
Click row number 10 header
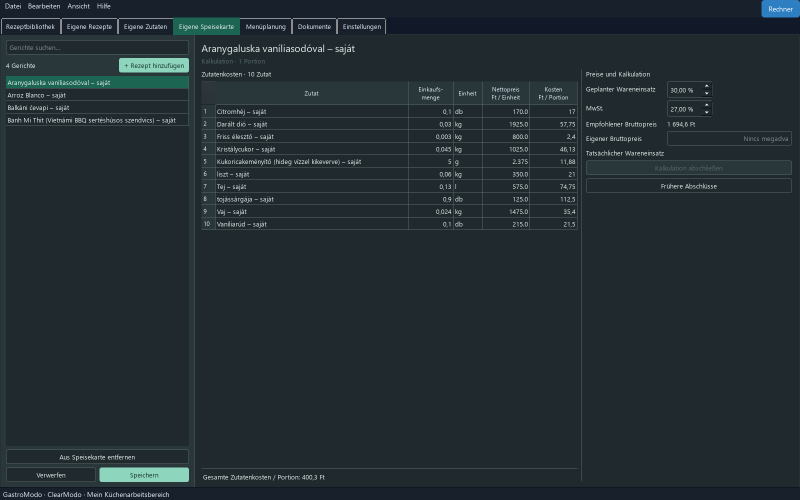[x=208, y=224]
